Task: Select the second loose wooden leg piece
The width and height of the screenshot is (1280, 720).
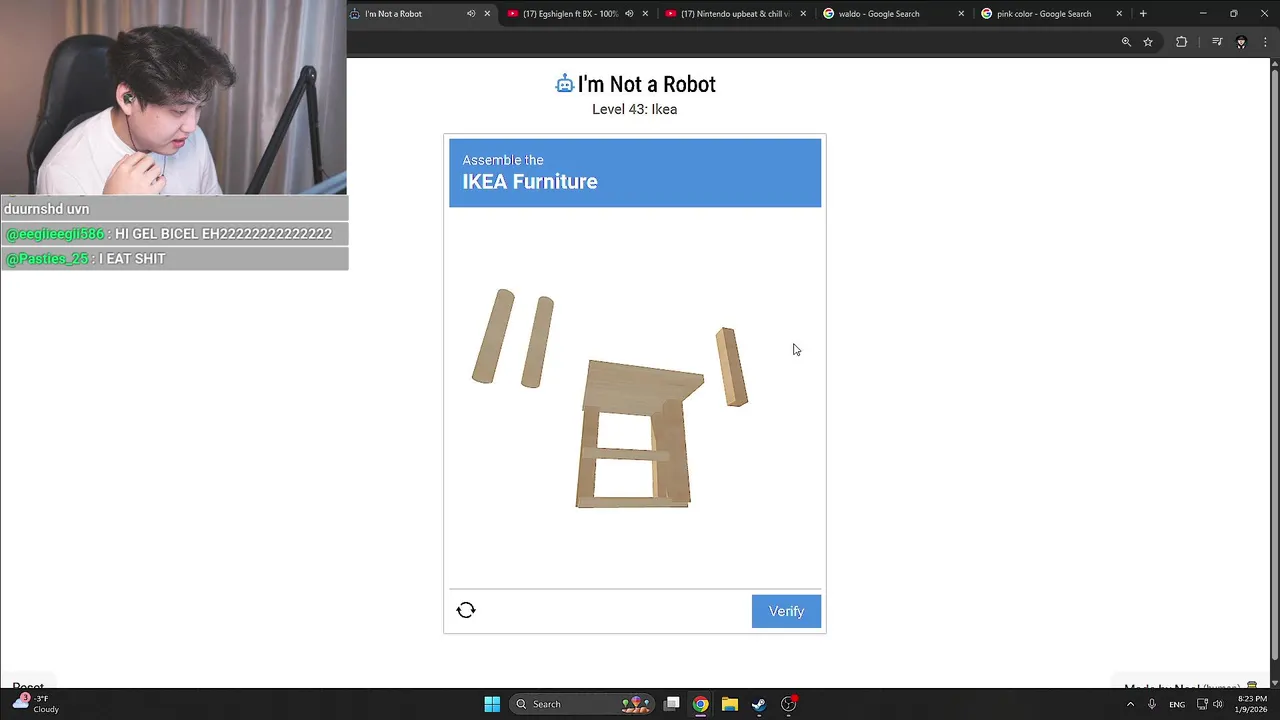Action: 538,342
